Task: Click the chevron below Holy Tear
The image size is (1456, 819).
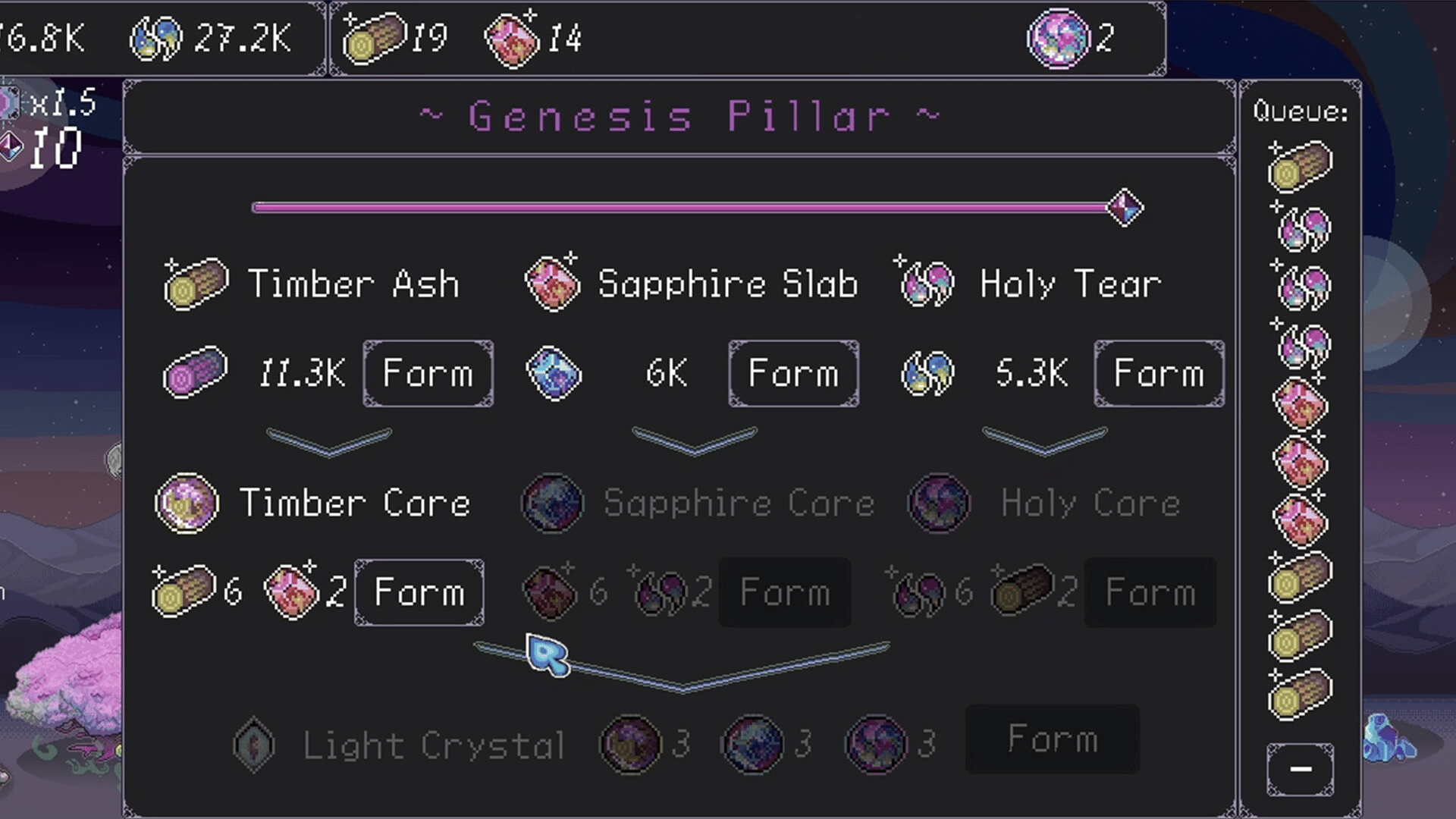Action: pyautogui.click(x=1045, y=441)
